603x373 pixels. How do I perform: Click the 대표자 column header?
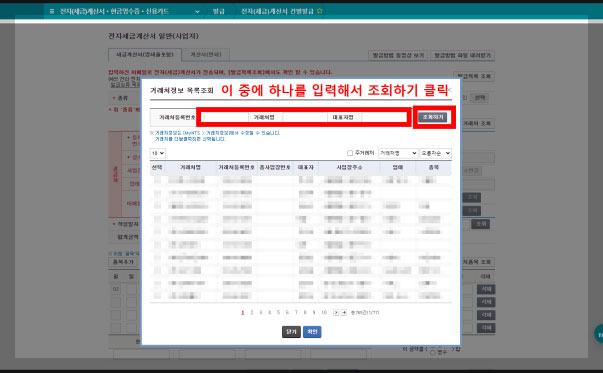pos(306,168)
